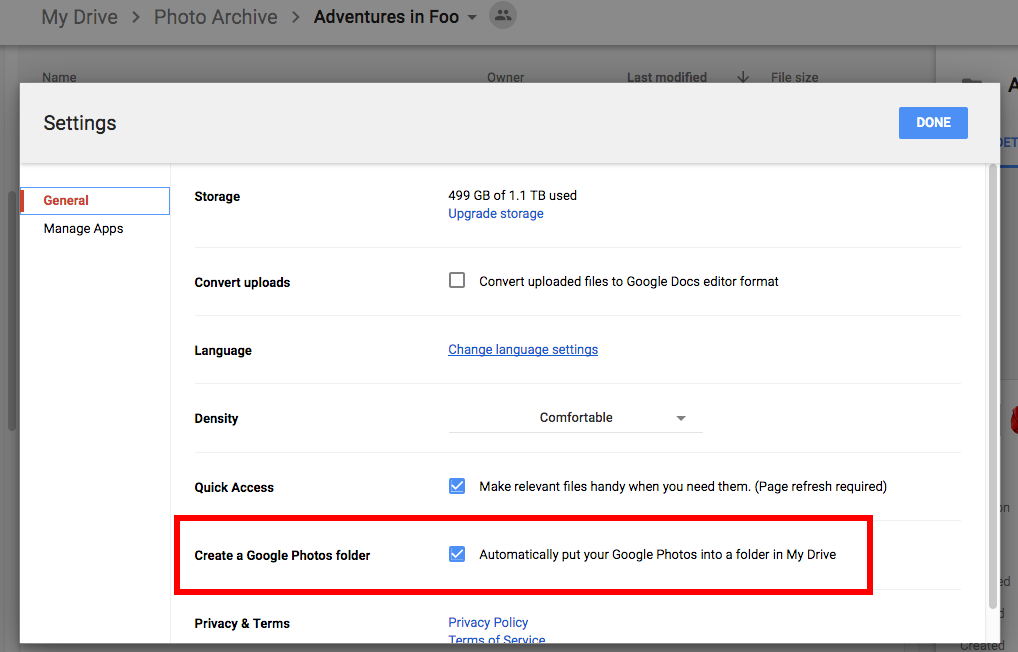Enable Convert uploaded files to Google Docs format
The height and width of the screenshot is (652, 1018).
pyautogui.click(x=457, y=280)
